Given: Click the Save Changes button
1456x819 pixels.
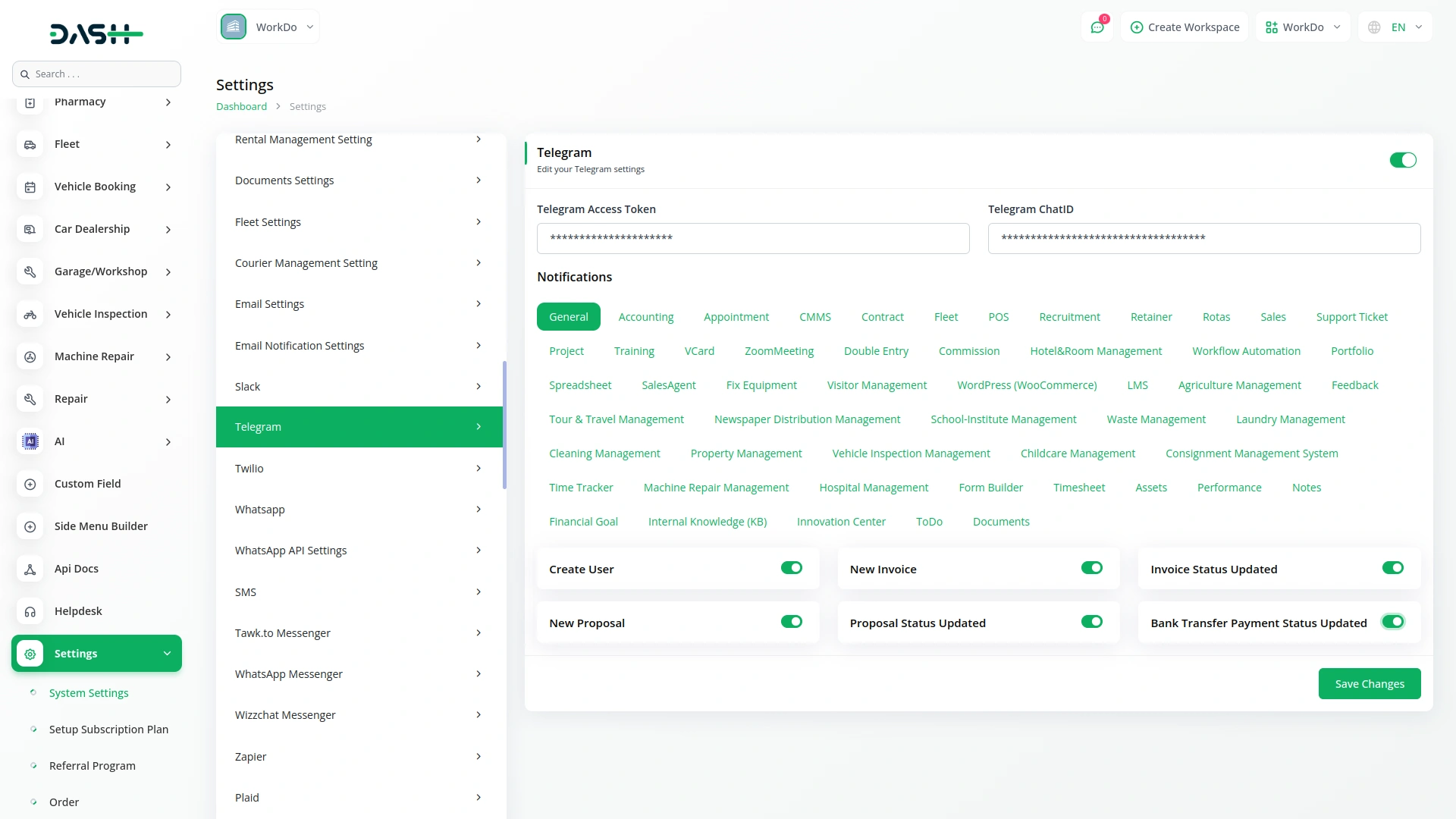Looking at the screenshot, I should (x=1369, y=683).
